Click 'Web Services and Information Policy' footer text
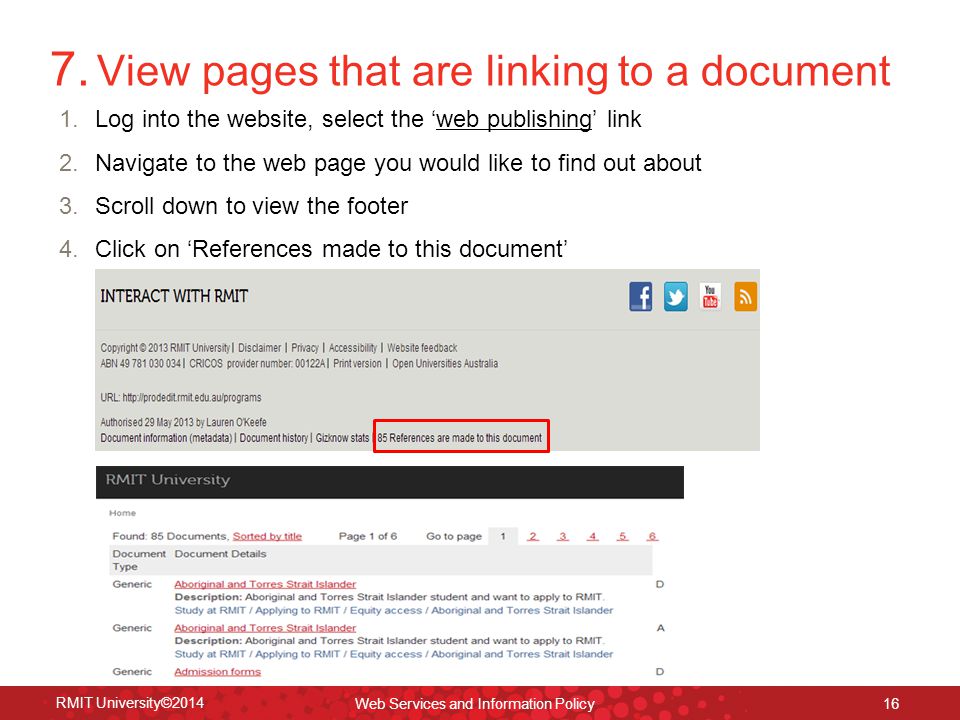Screen dimensions: 960x720 click(475, 703)
